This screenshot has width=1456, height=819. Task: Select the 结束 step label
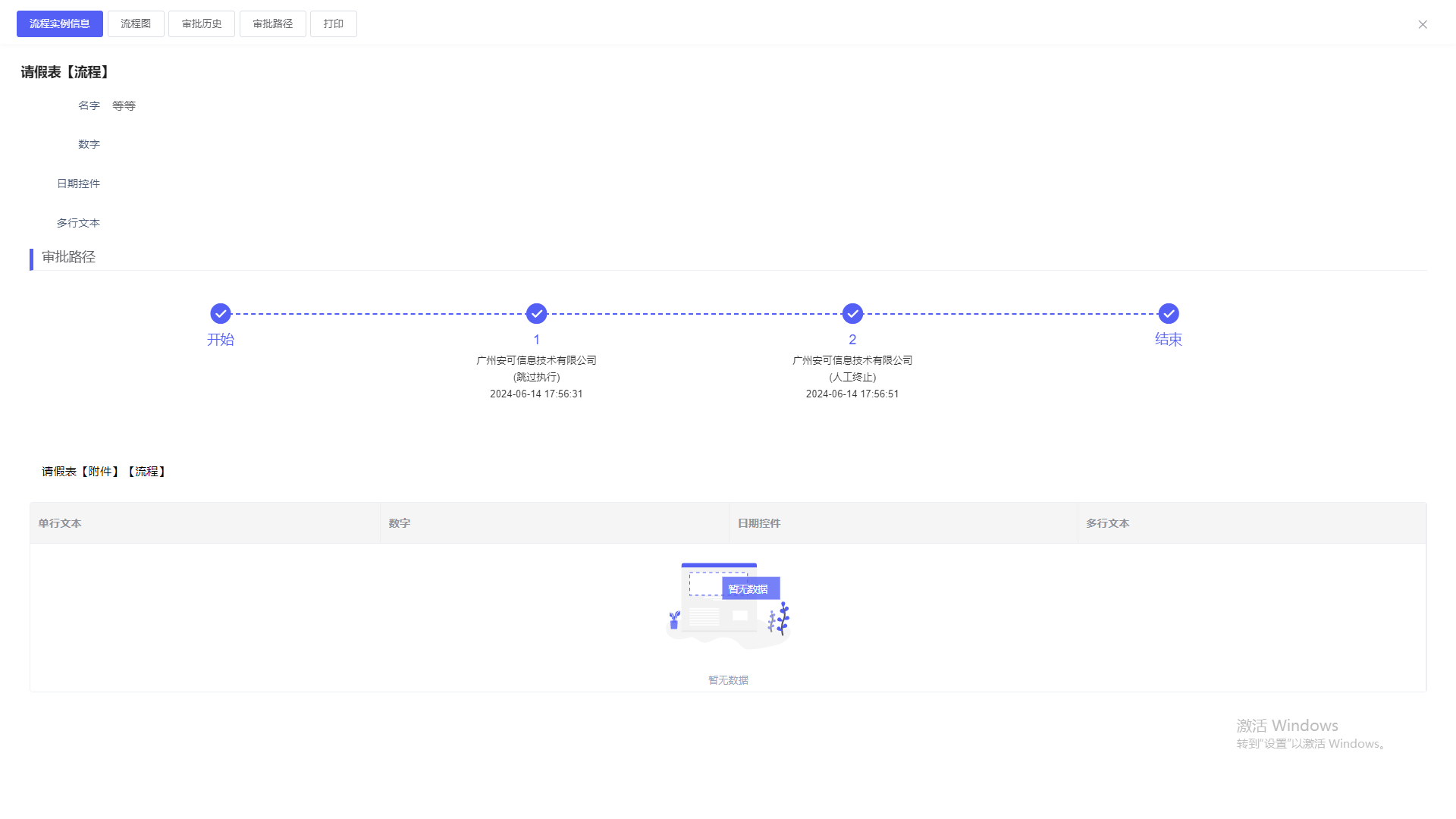pyautogui.click(x=1169, y=340)
